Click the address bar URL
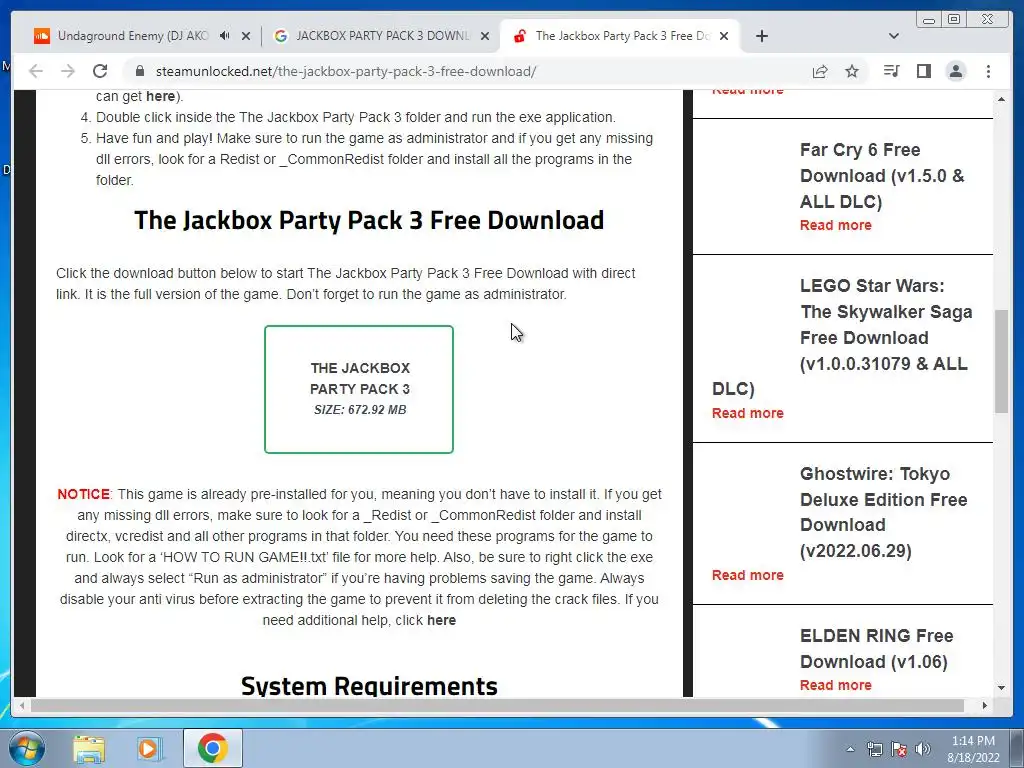 click(345, 71)
